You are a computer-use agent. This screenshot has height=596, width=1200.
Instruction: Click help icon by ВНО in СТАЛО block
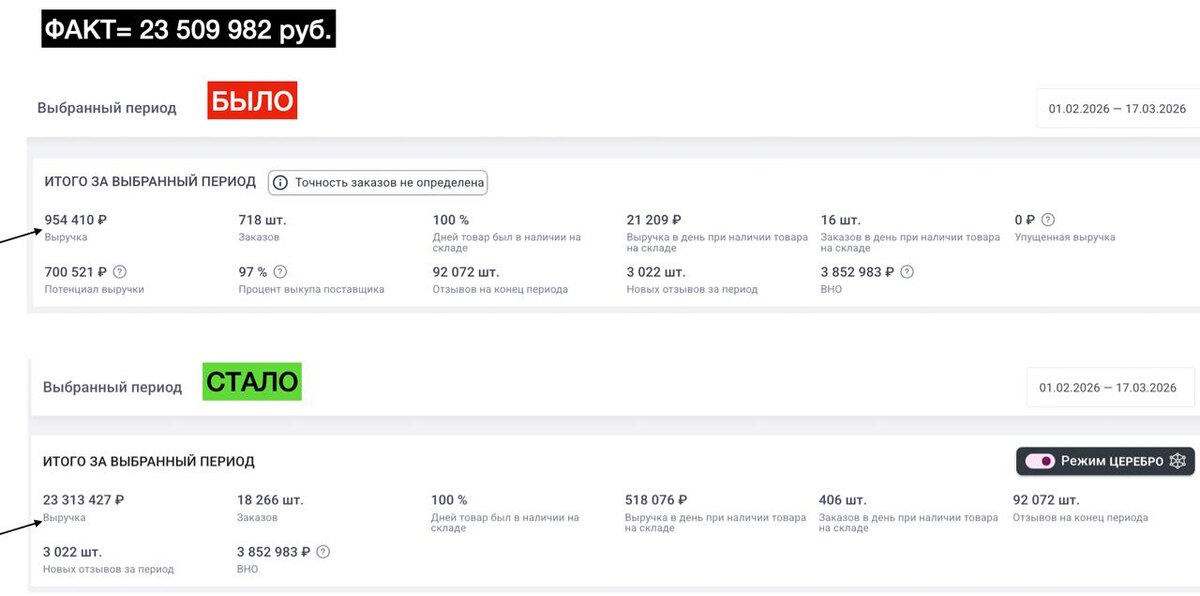point(323,552)
